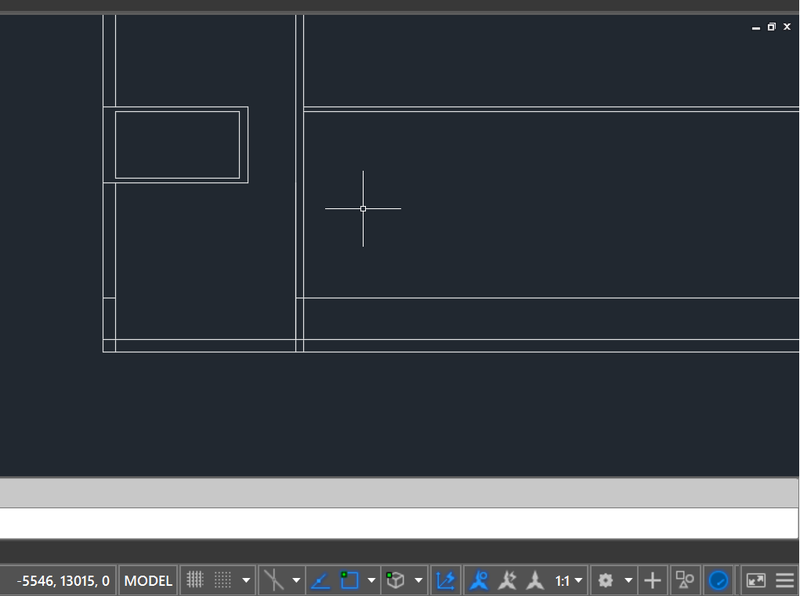Click annotation scale icon left of 1:1
The height and width of the screenshot is (596, 800).
537,580
